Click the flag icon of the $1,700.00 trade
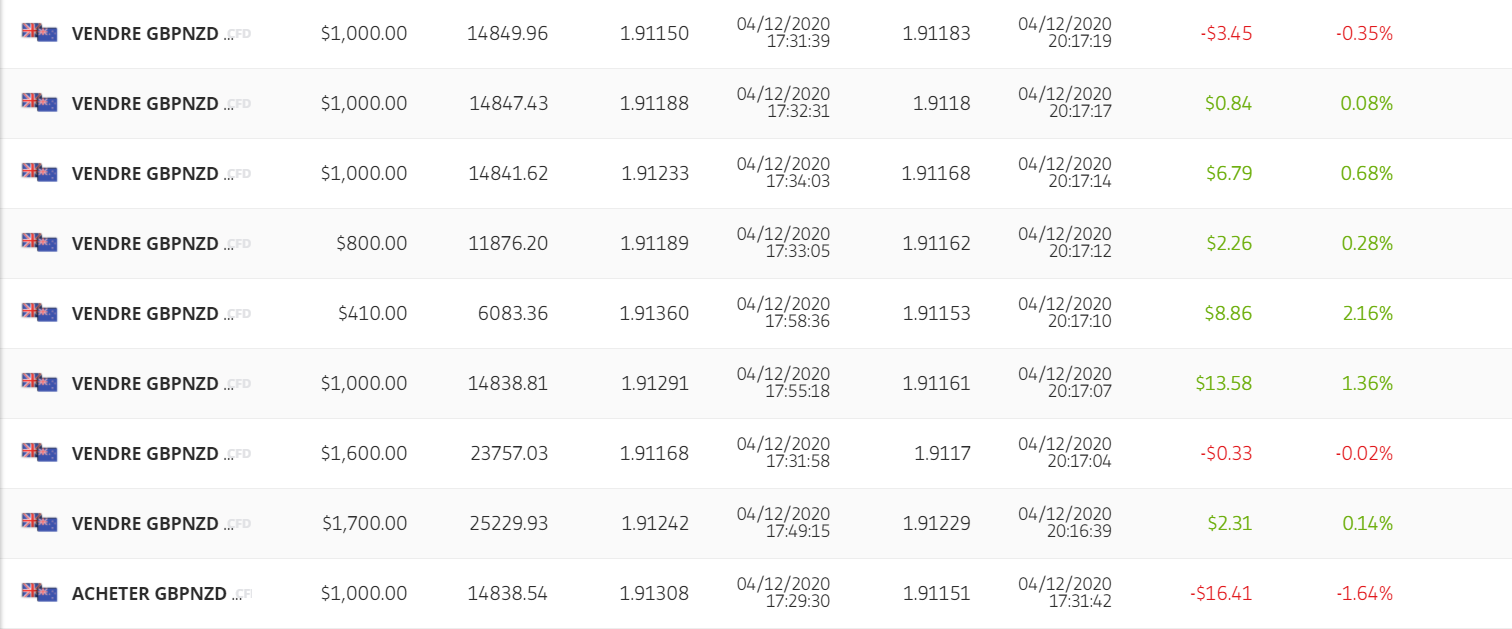 pos(40,522)
